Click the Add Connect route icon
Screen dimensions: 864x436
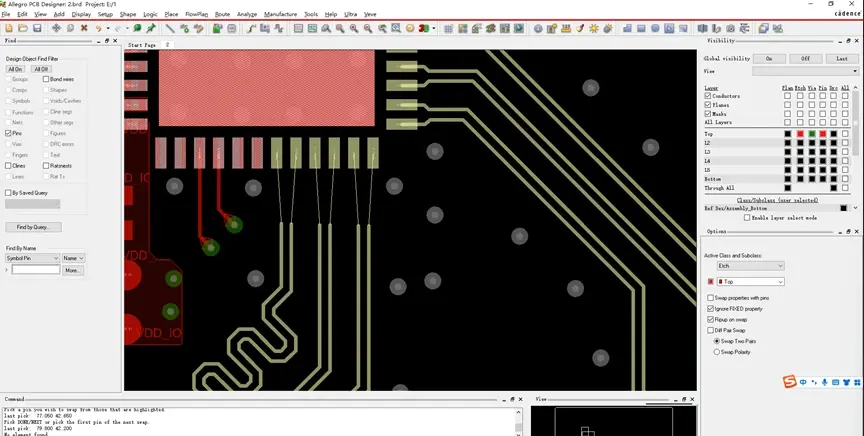[x=251, y=28]
